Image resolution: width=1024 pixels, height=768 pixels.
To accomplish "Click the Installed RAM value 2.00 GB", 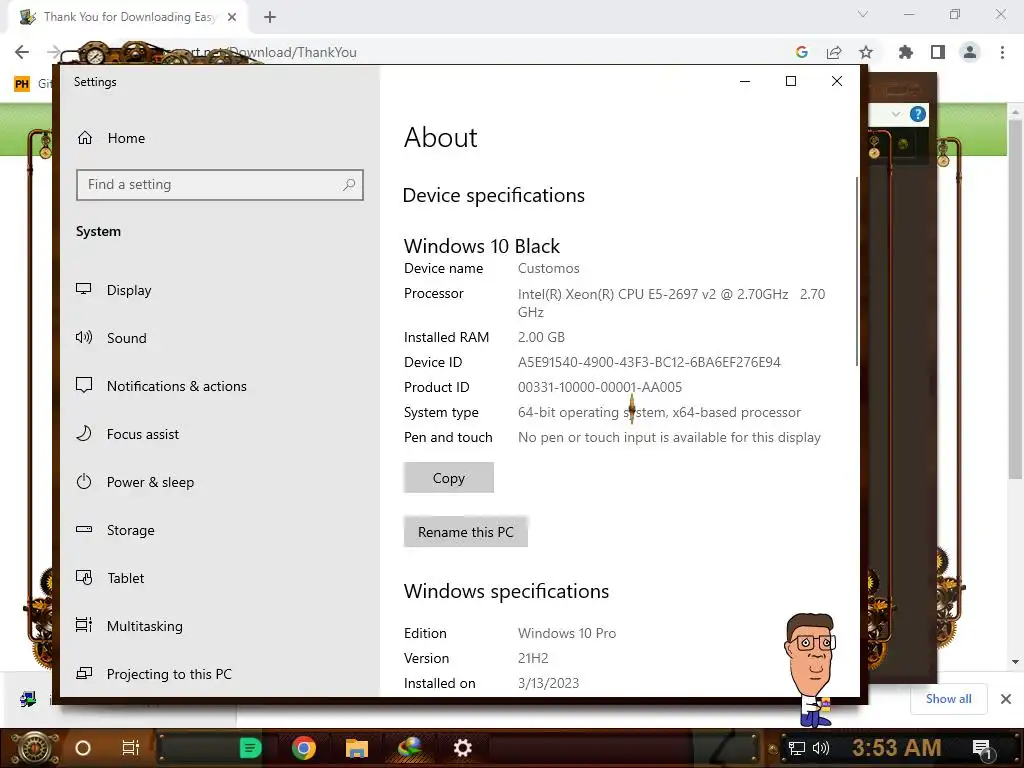I will (x=541, y=338).
